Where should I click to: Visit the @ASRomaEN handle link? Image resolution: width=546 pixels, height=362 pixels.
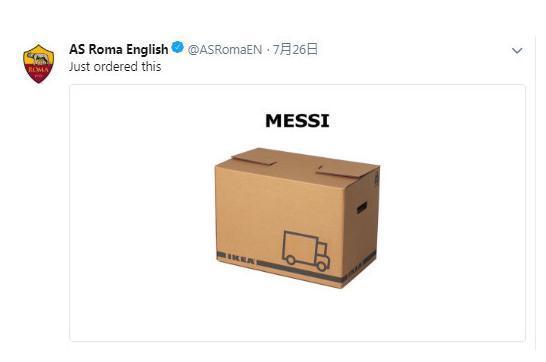(x=225, y=49)
